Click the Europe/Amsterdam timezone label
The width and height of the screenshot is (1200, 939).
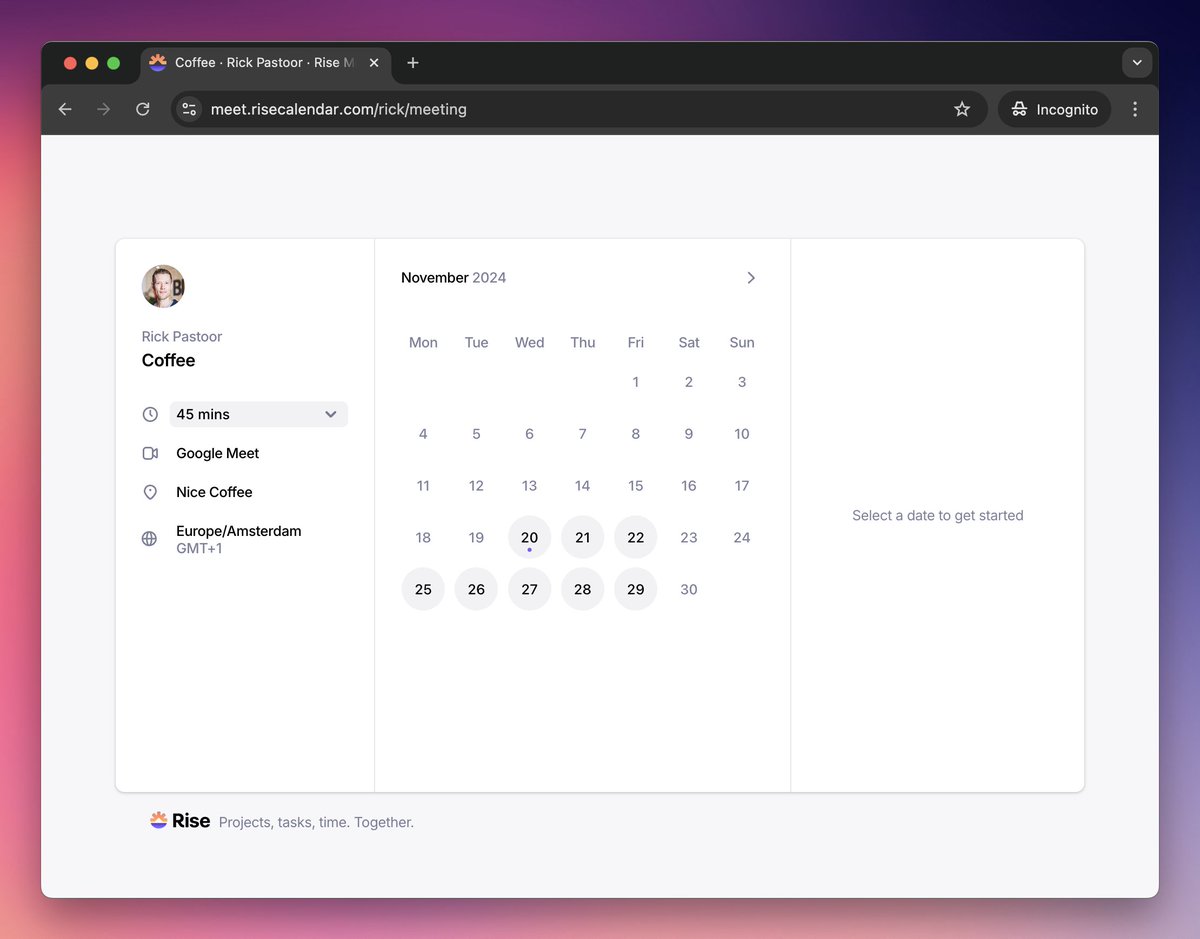coord(239,531)
